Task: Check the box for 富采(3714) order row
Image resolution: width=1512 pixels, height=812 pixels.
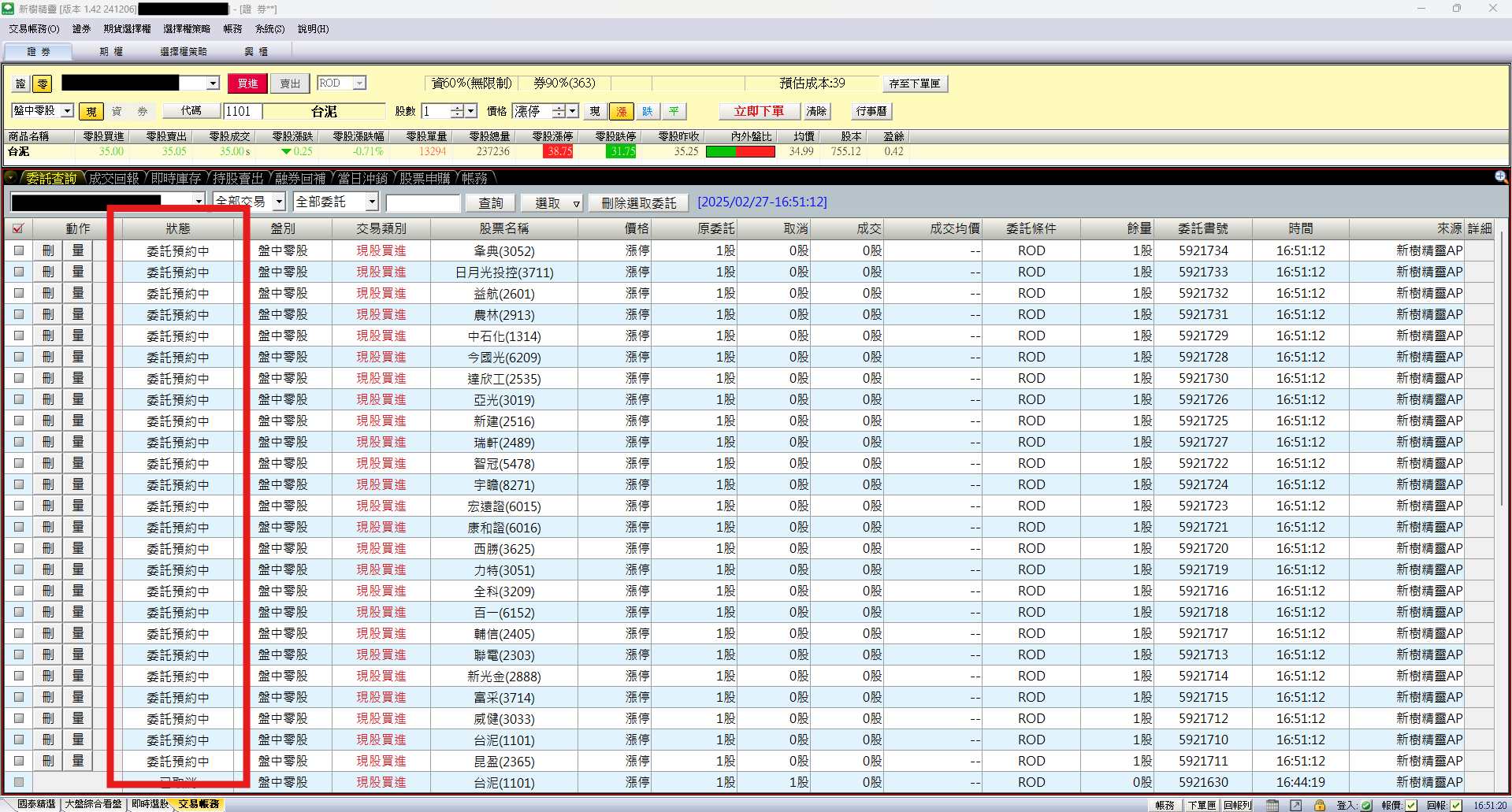Action: [x=19, y=697]
